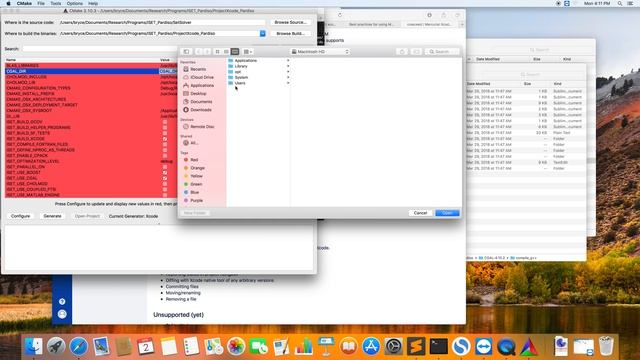Toggle ISET_BUILD_SF_TESTS checkbox
The height and width of the screenshot is (360, 640).
pos(165,133)
